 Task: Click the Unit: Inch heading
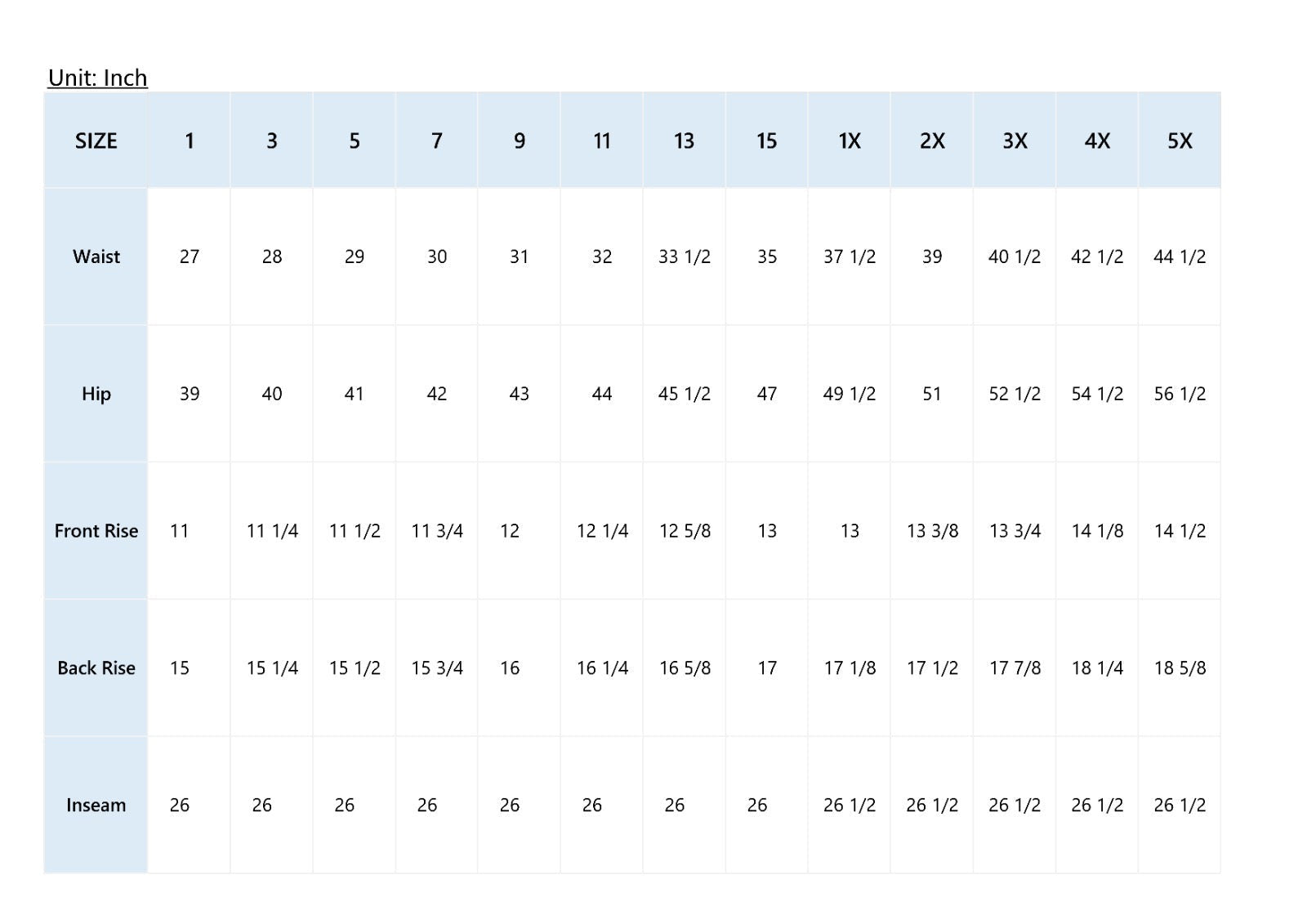tap(98, 78)
